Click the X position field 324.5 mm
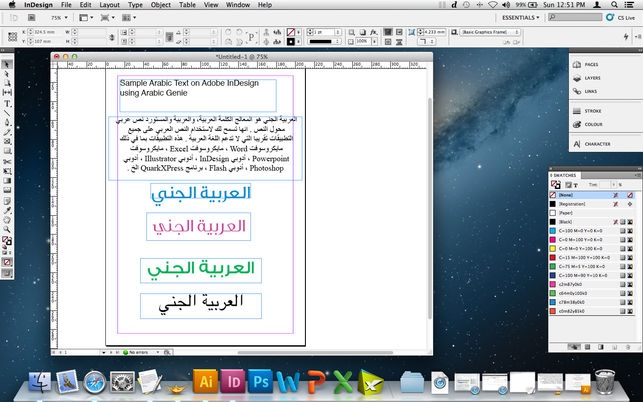643x402 pixels. coord(44,32)
